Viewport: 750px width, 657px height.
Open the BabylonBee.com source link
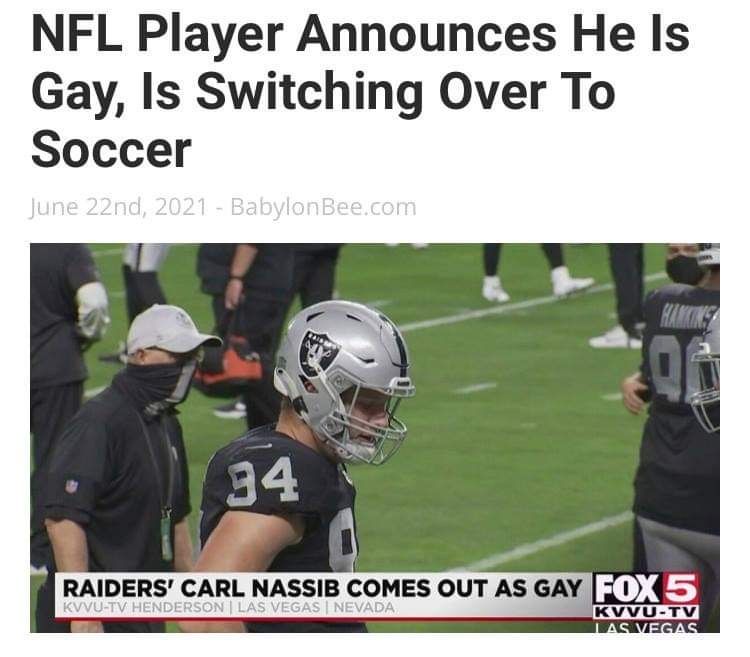pyautogui.click(x=323, y=207)
